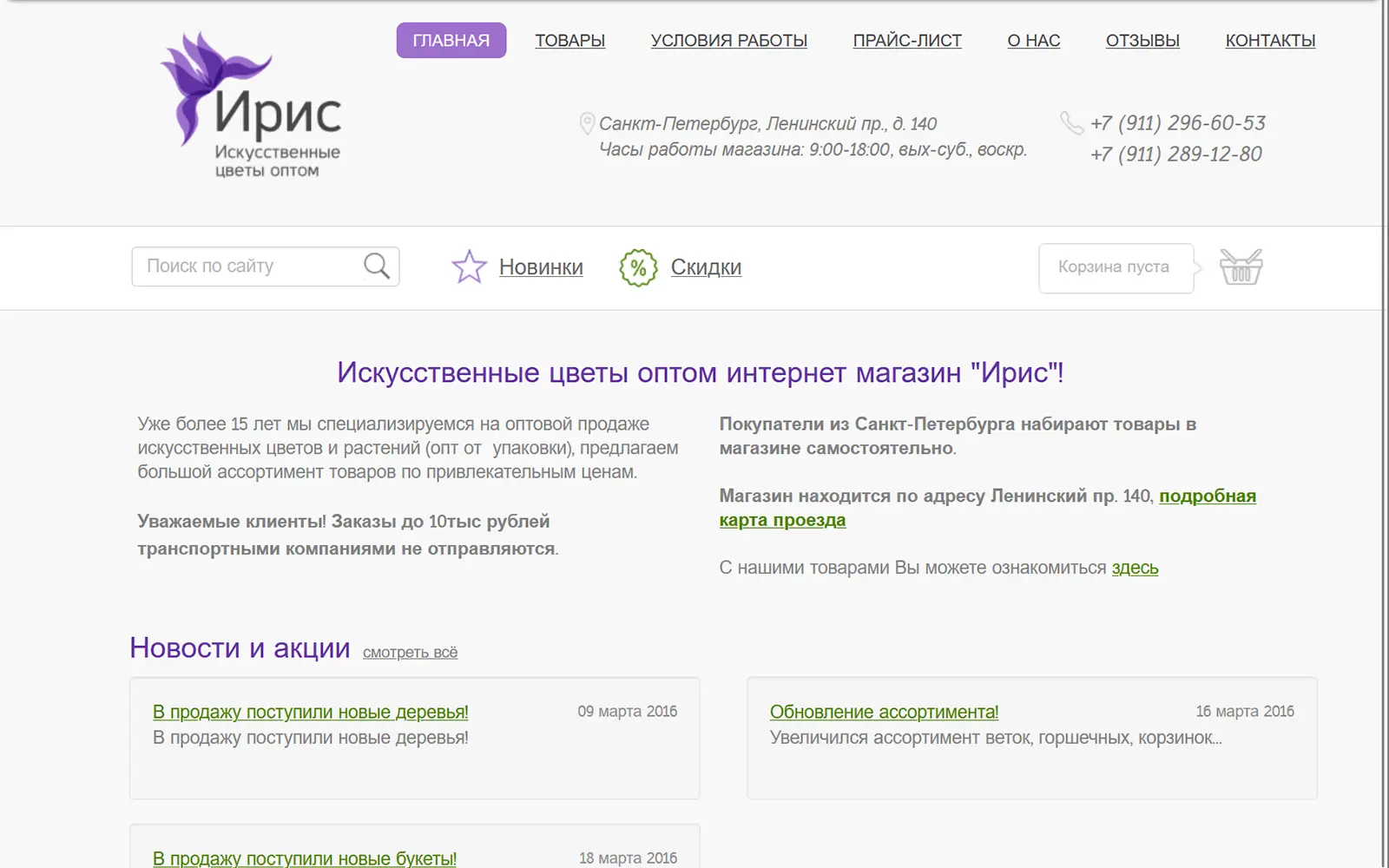Viewport: 1389px width, 868px height.
Task: Open the ГЛАВНАЯ menu item
Action: [x=451, y=40]
